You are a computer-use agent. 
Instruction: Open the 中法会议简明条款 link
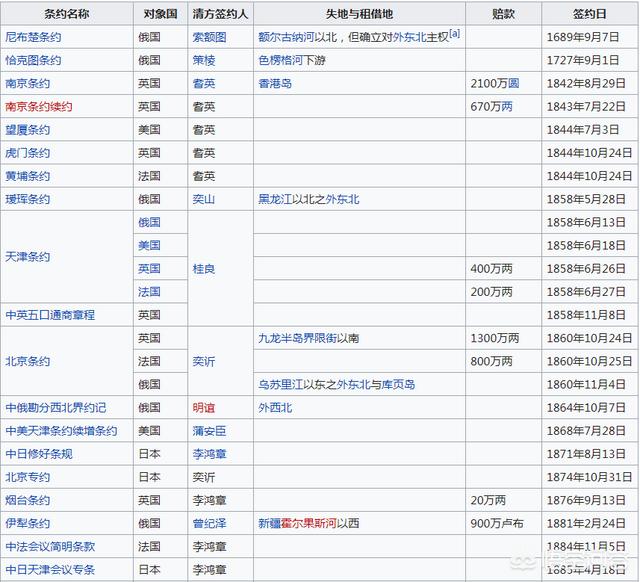[x=50, y=547]
